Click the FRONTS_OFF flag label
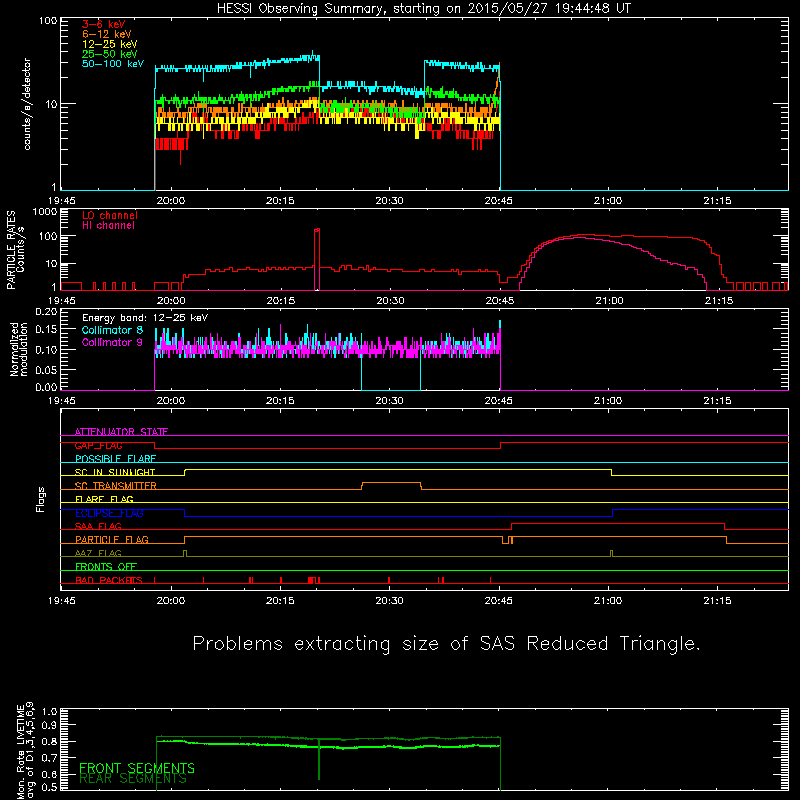The image size is (800, 800). (106, 567)
